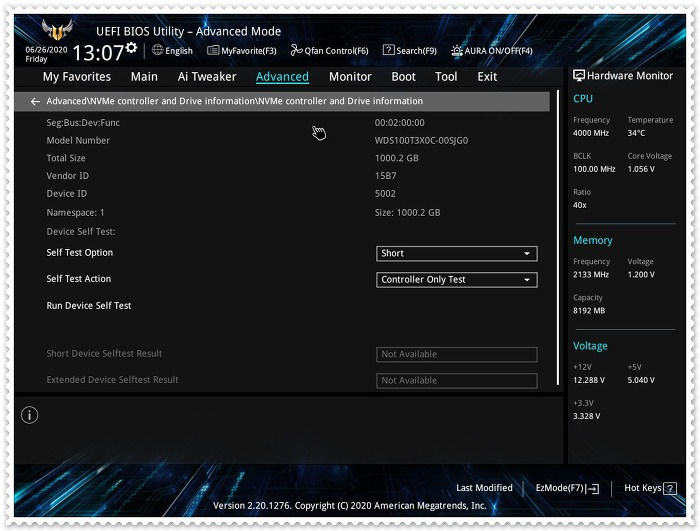700x531 pixels.
Task: Open Self Test Option dropdown
Action: 456,253
